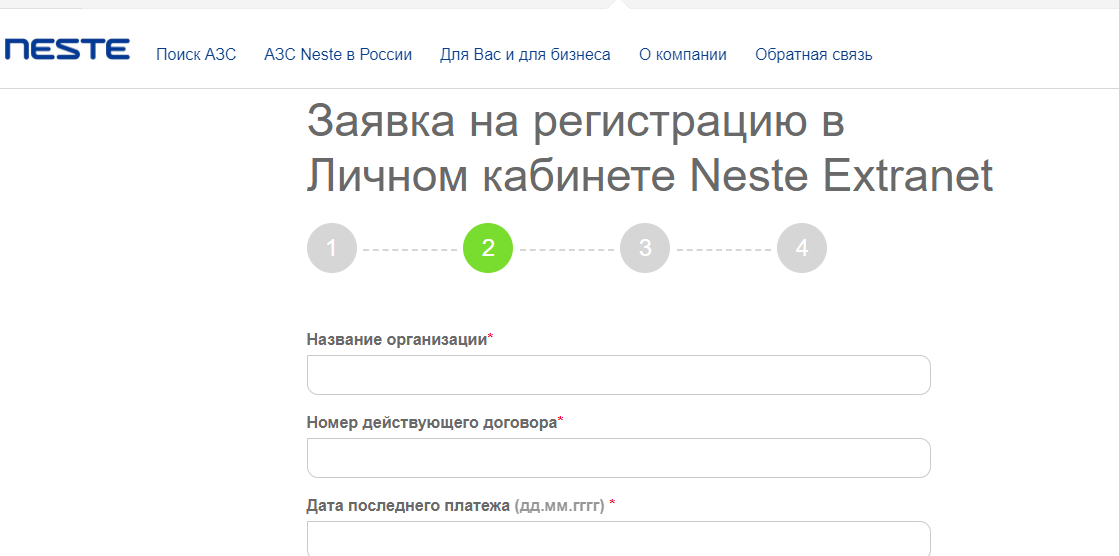
Task: Select step 1 circle in progress
Action: (x=332, y=248)
